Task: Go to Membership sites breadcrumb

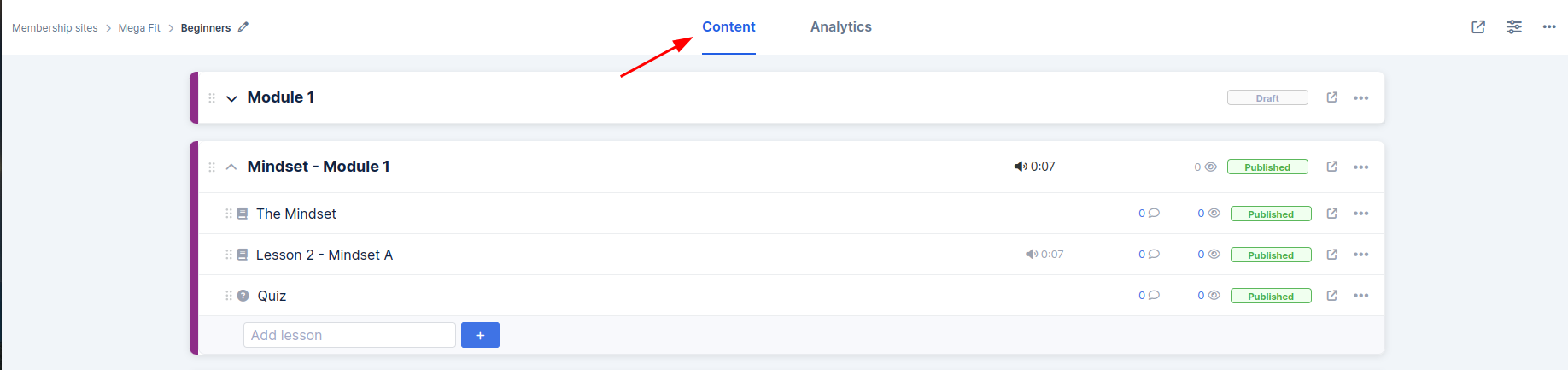Action: point(55,28)
